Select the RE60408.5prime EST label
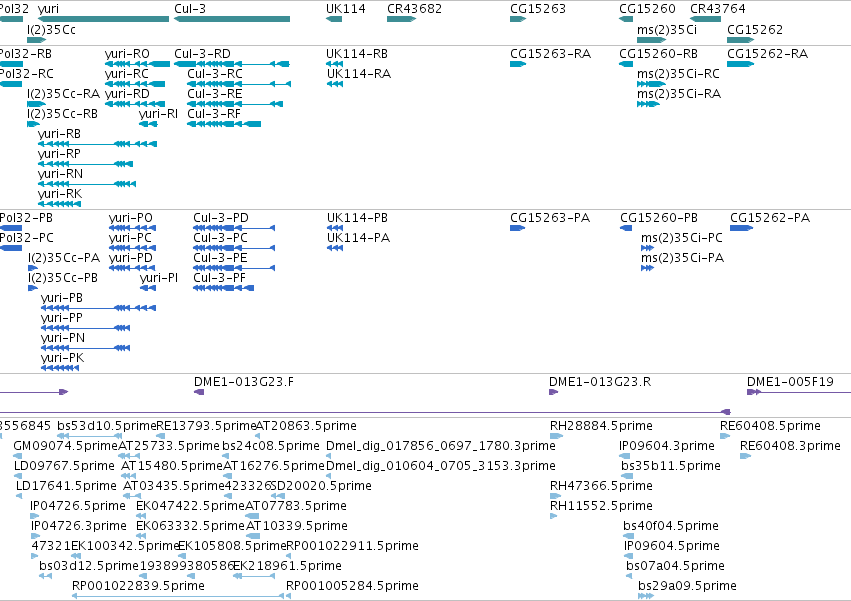The height and width of the screenshot is (601, 851). (x=770, y=426)
